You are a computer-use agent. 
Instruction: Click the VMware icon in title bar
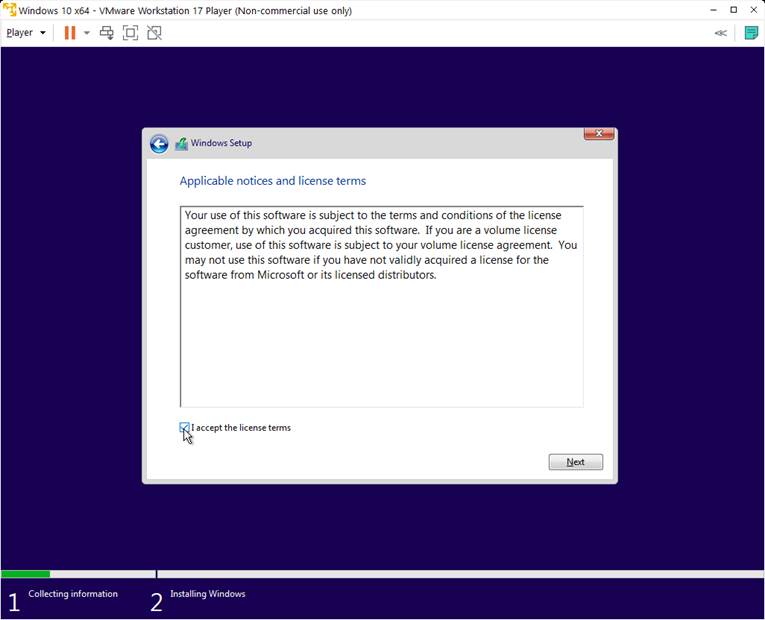(9, 10)
